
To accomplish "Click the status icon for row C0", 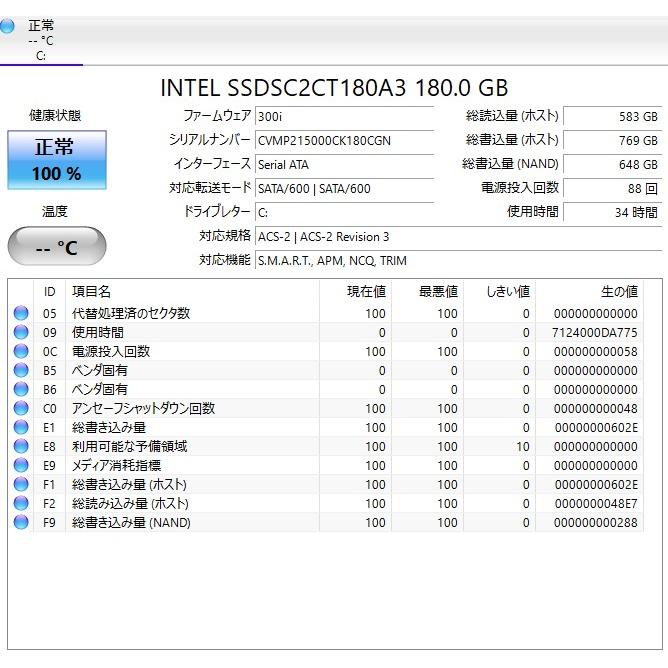I will pos(21,408).
